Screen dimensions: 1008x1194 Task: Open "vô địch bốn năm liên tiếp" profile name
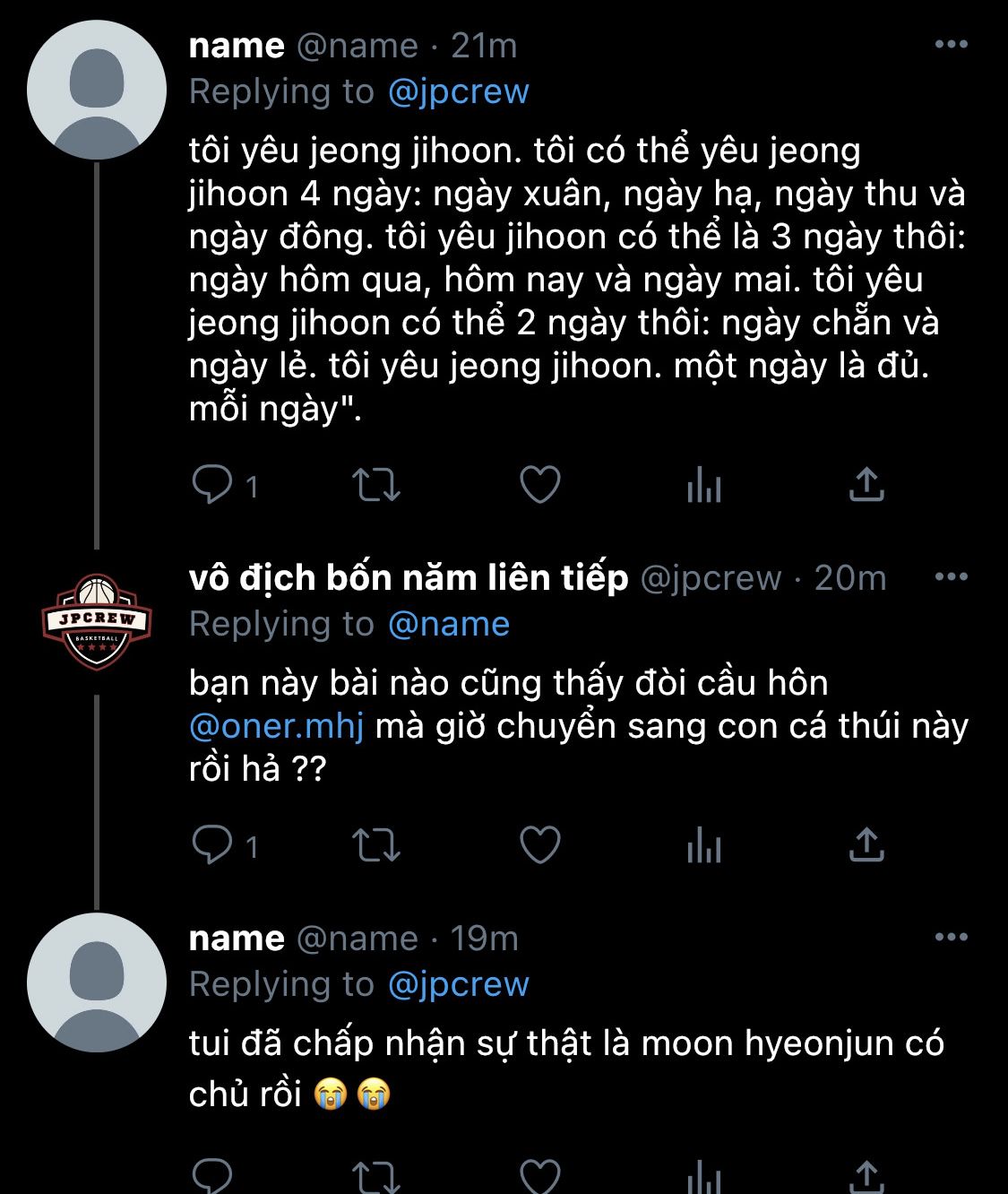click(x=409, y=578)
